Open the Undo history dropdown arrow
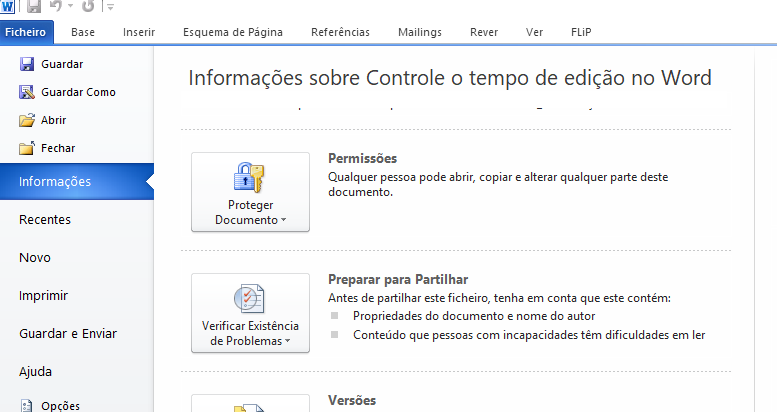777x412 pixels. click(x=70, y=6)
